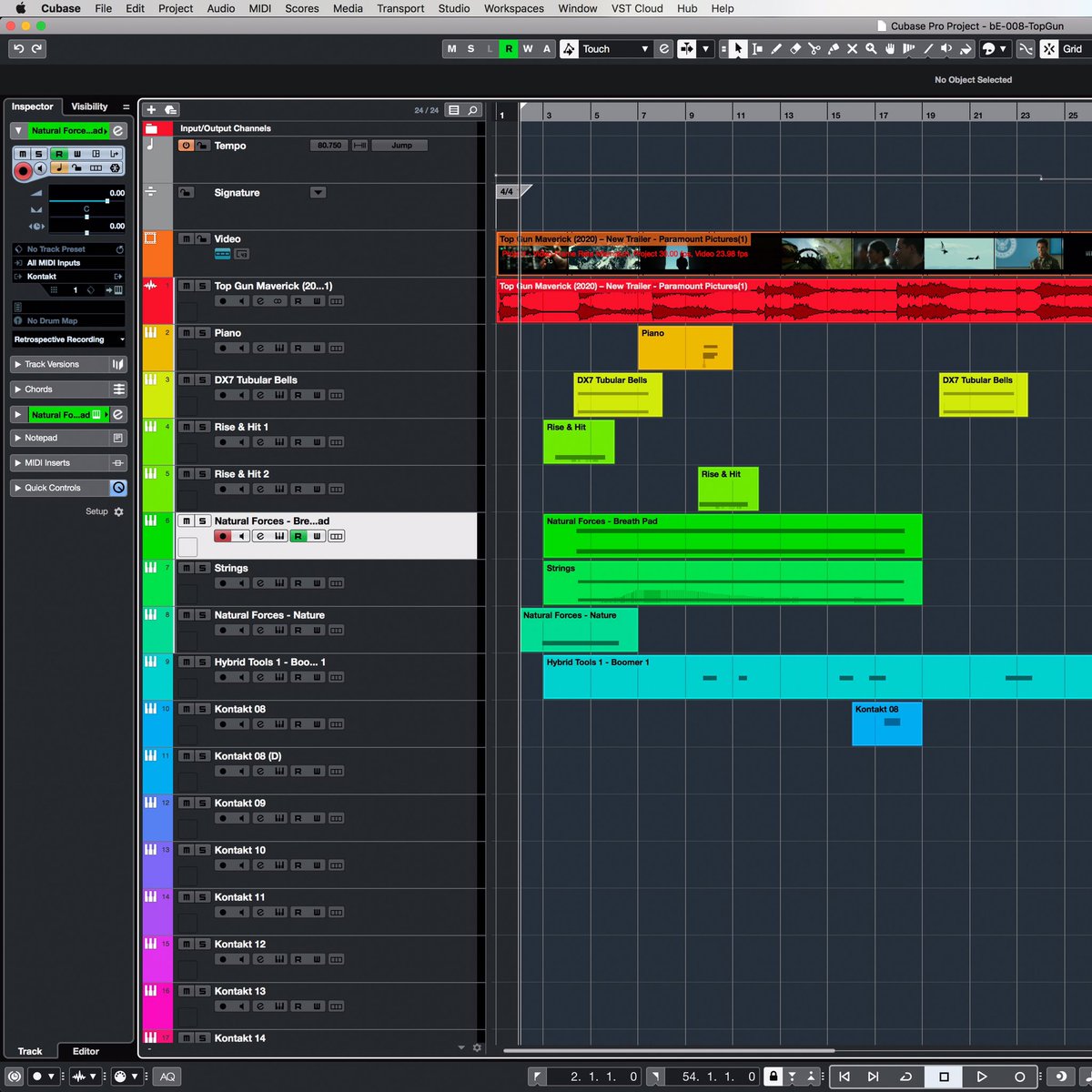
Task: Solo the Strings track
Action: pyautogui.click(x=202, y=568)
